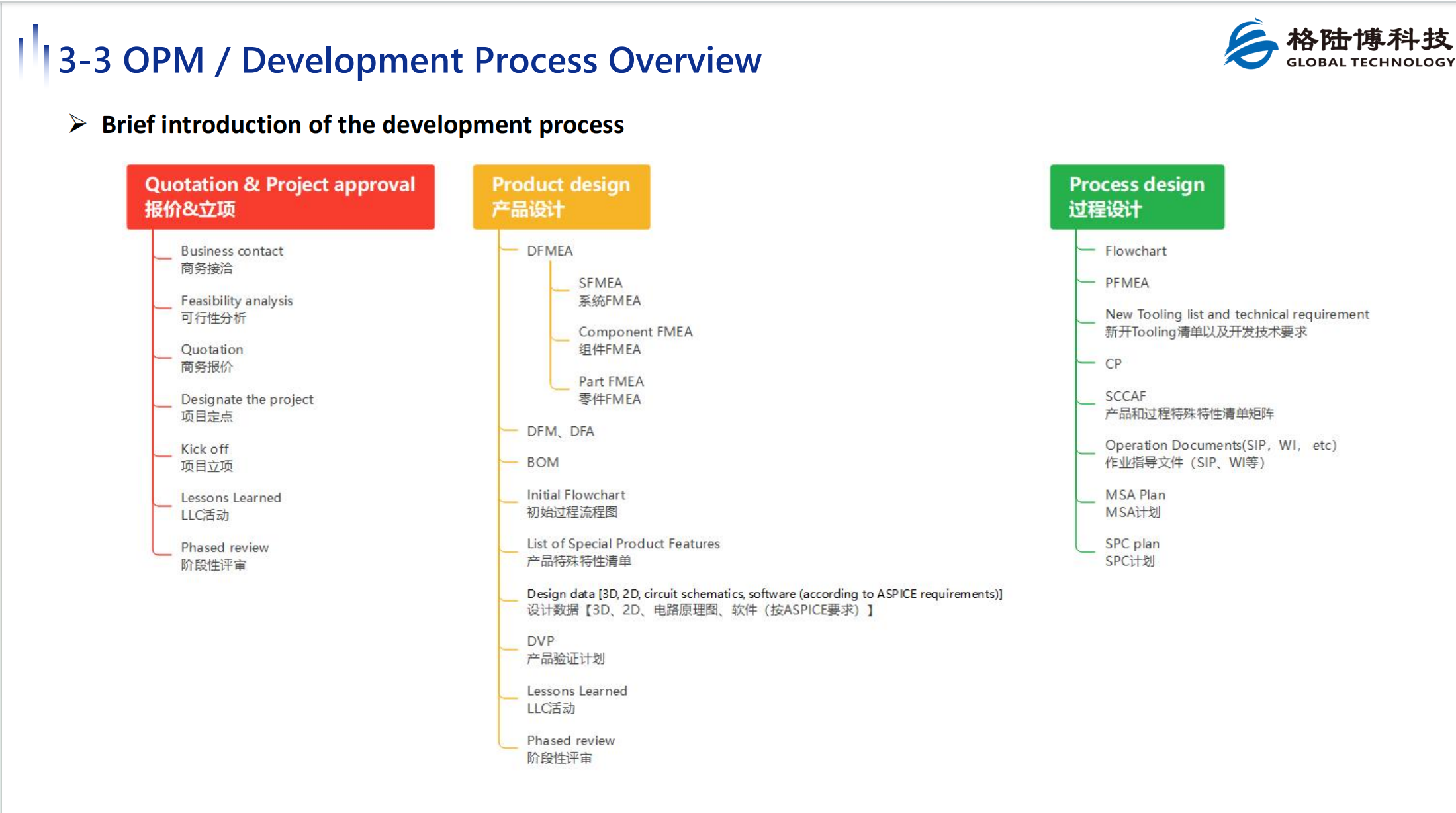Click the arrow bullet beside Brief introduction

pos(78,124)
